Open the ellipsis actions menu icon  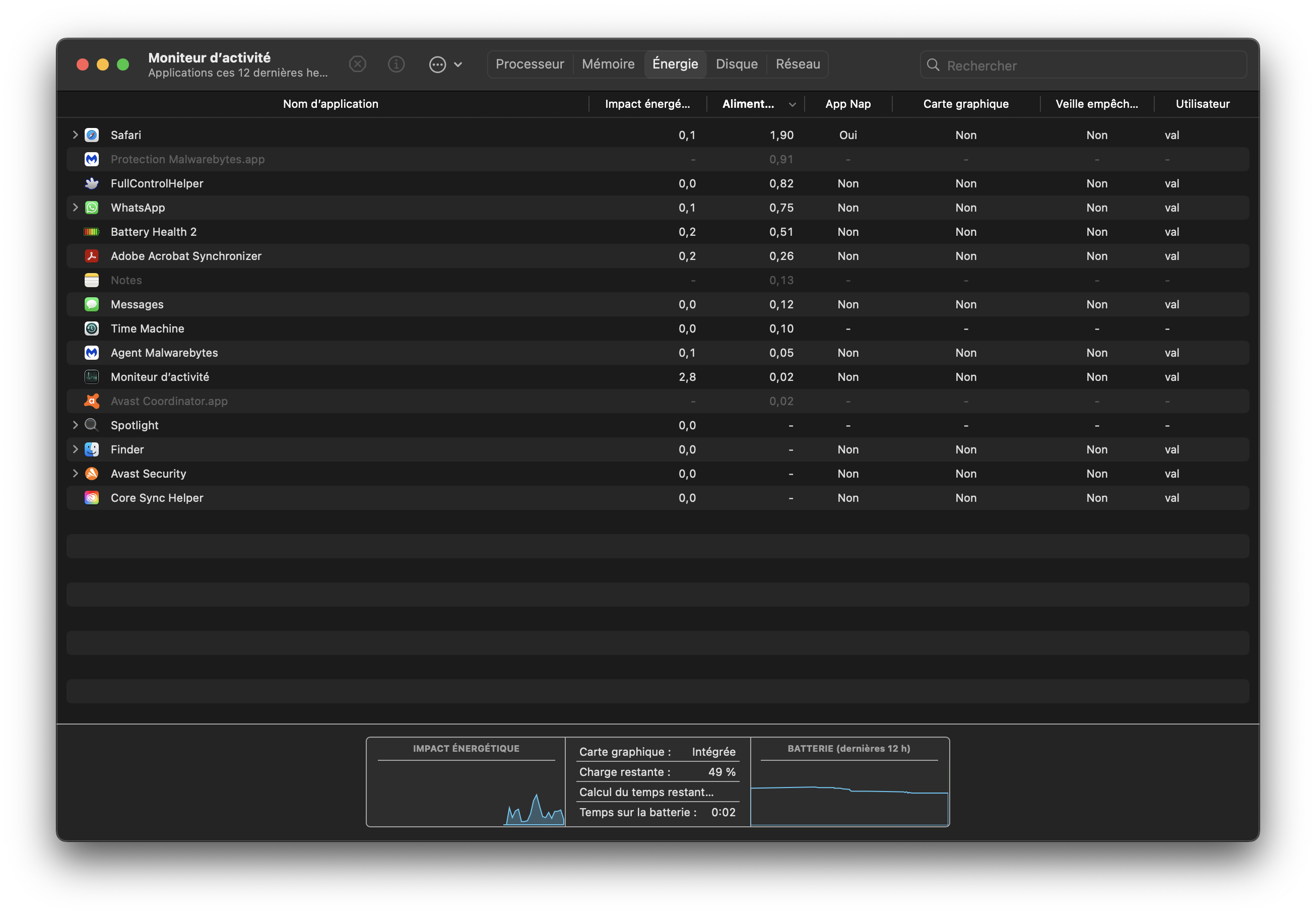tap(437, 64)
